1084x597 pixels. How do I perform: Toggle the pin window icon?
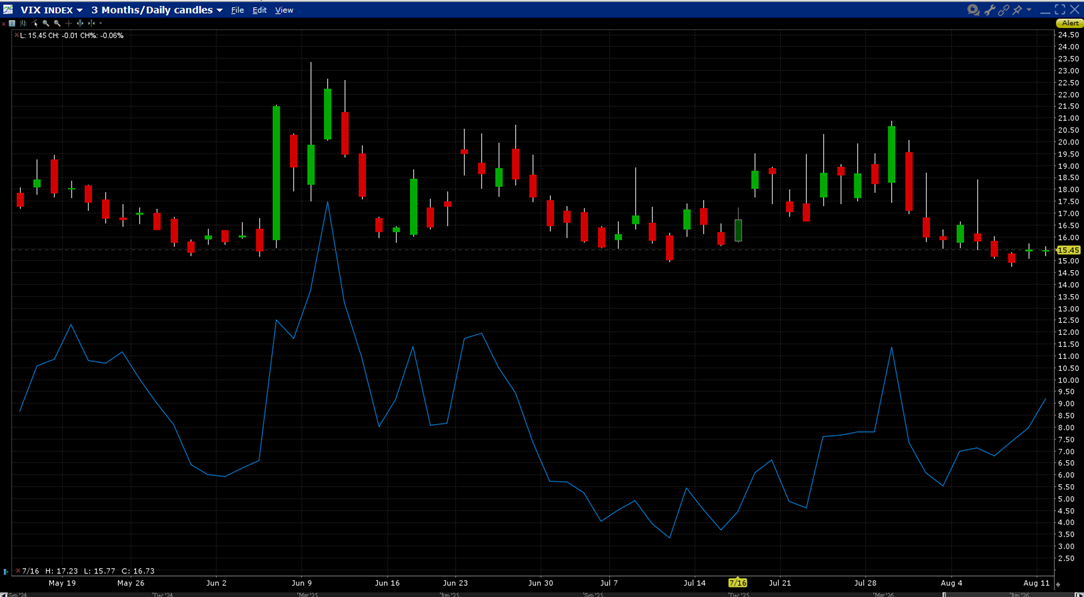[x=1017, y=10]
